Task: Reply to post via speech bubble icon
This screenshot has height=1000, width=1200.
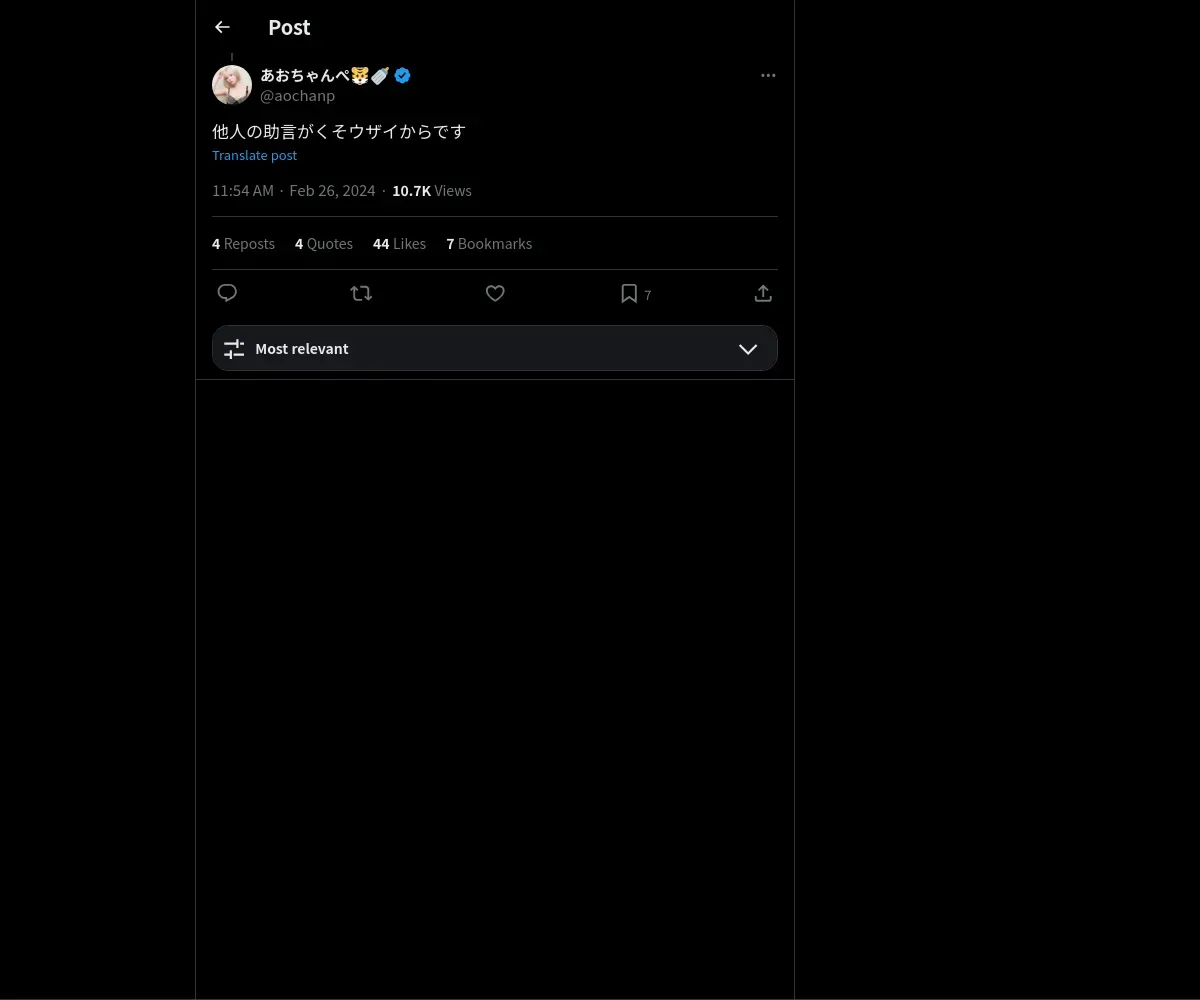Action: (x=227, y=293)
